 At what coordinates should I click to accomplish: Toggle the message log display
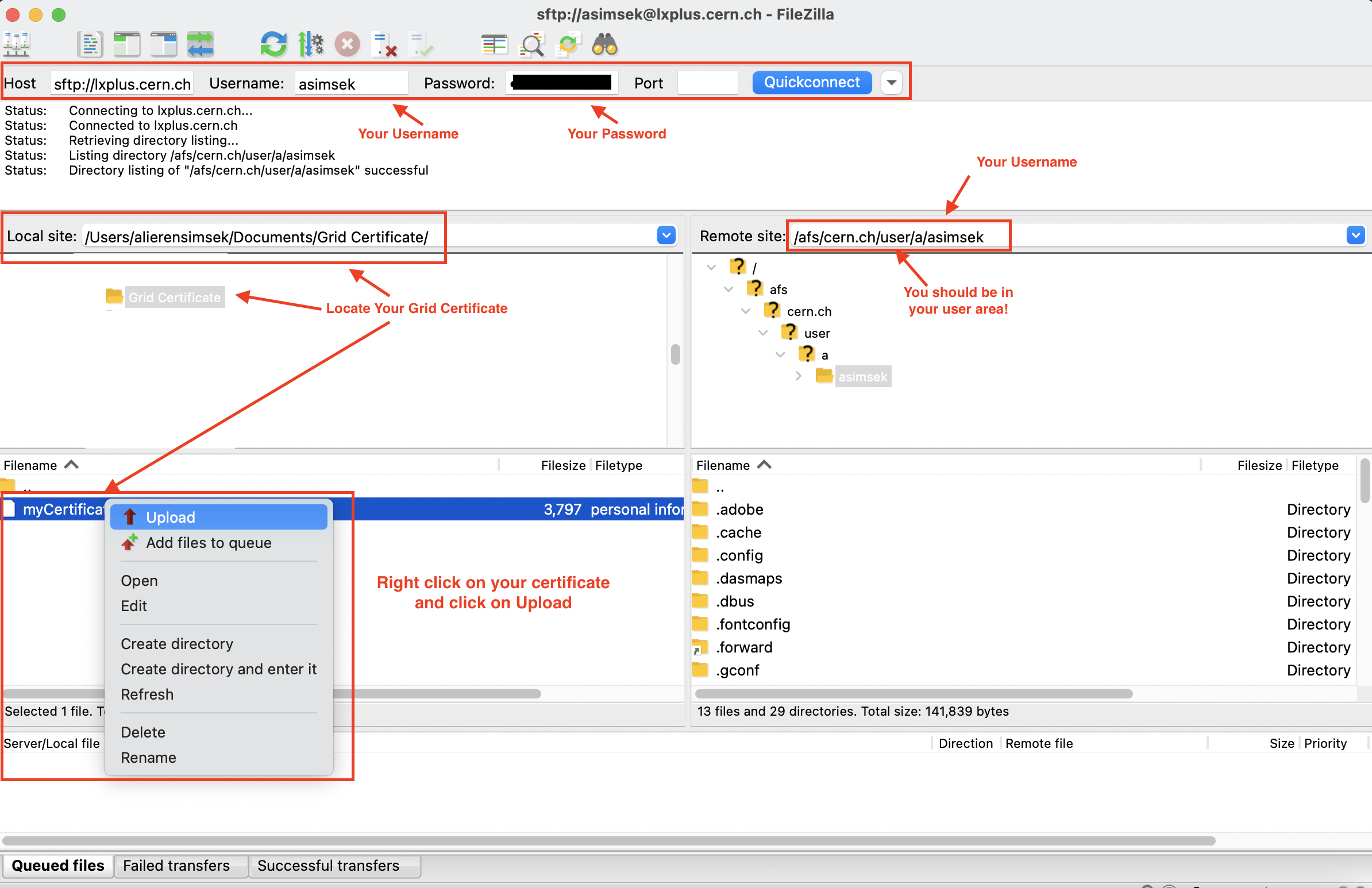pyautogui.click(x=90, y=44)
